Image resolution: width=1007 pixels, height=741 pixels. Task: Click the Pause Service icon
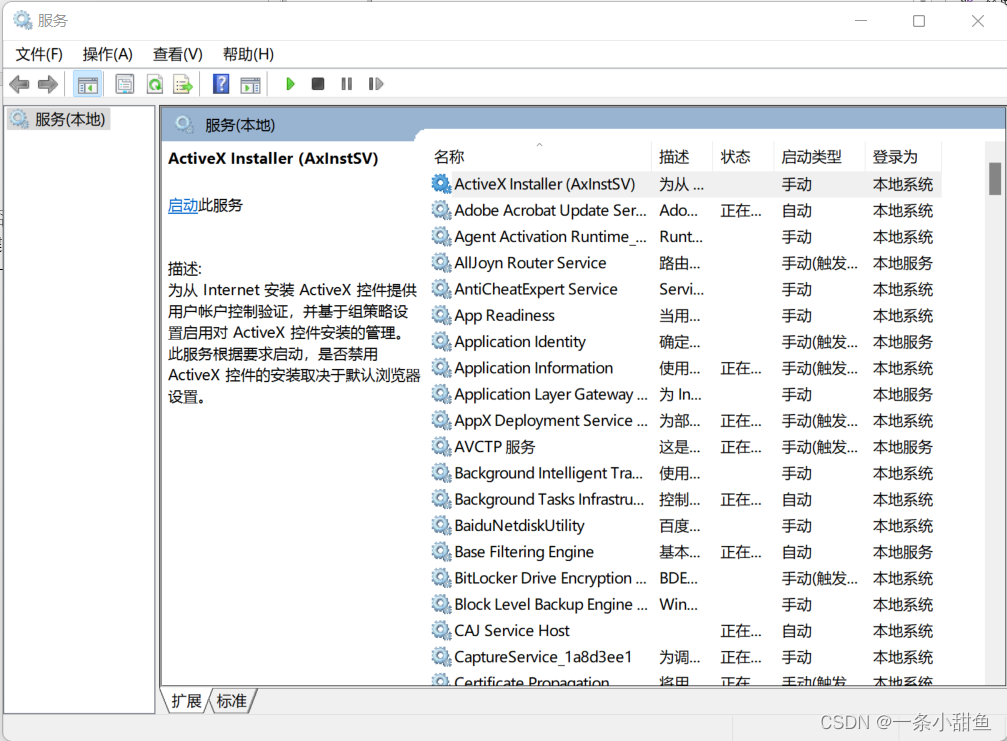pos(346,84)
